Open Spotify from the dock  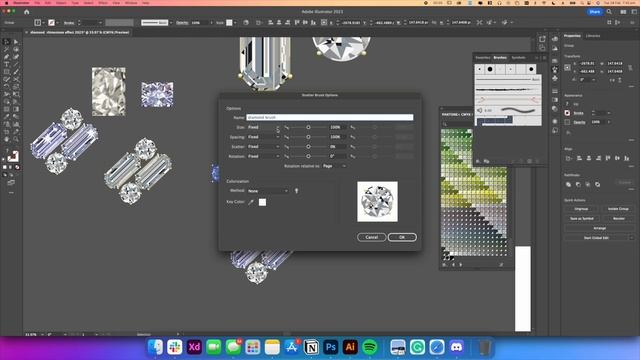[x=370, y=347]
